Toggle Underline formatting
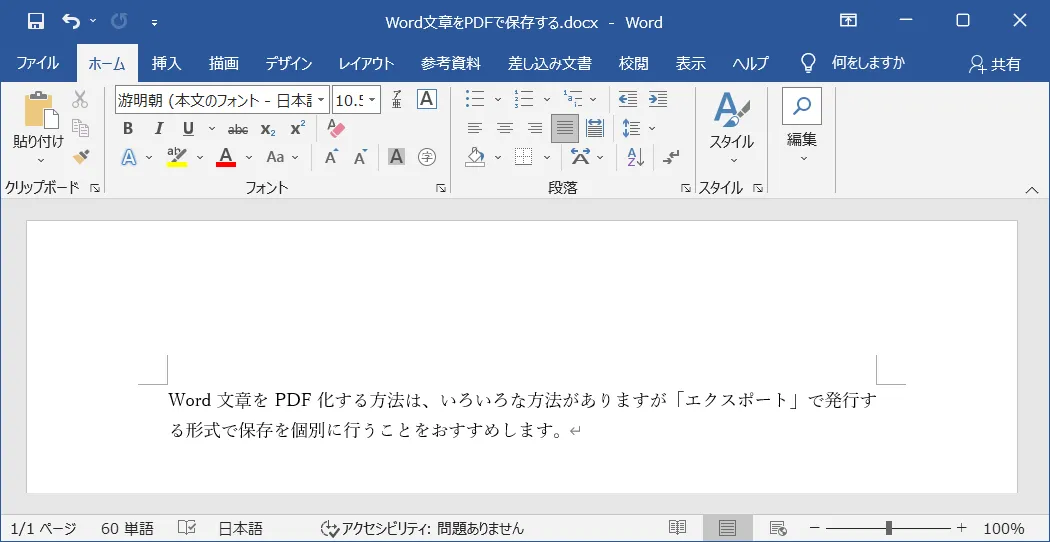 (188, 129)
